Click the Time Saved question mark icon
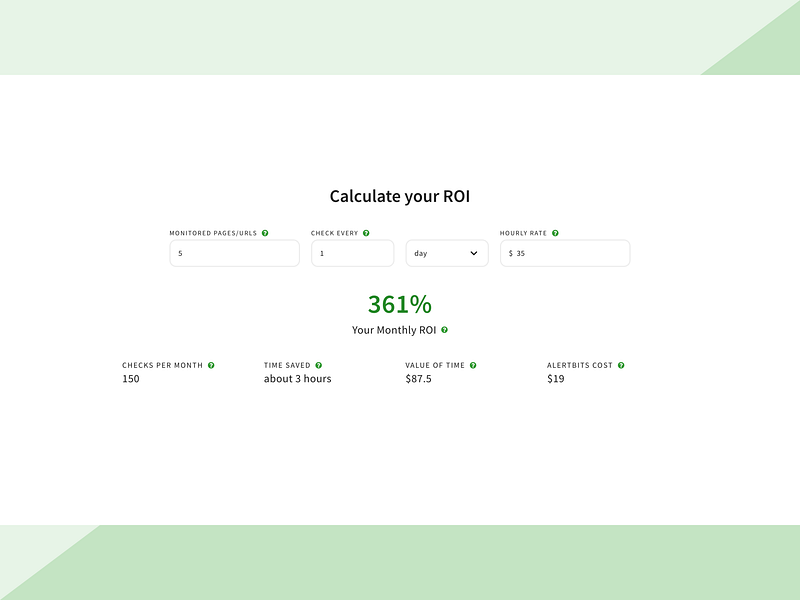 319,365
